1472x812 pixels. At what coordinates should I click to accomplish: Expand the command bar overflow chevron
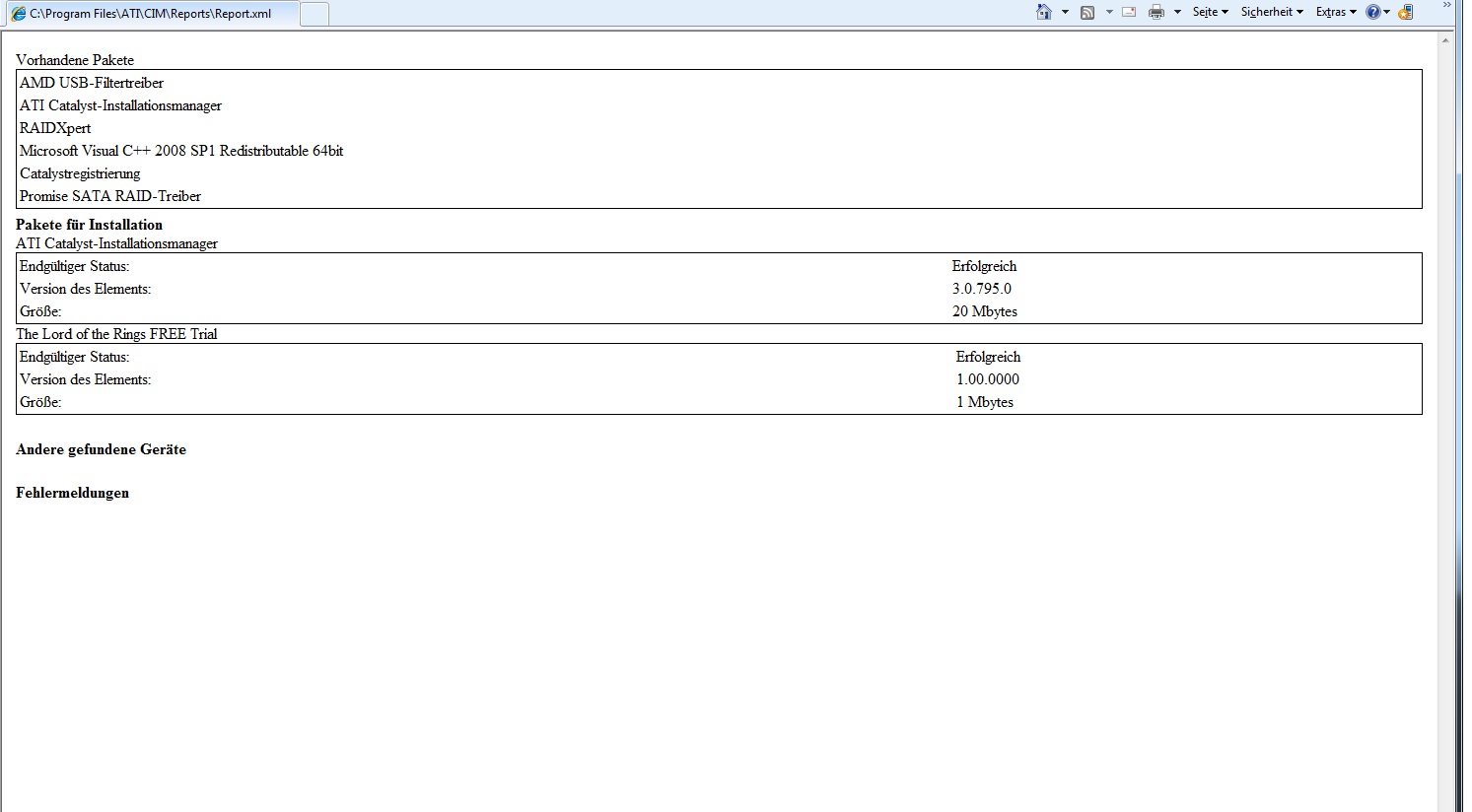tap(1448, 6)
